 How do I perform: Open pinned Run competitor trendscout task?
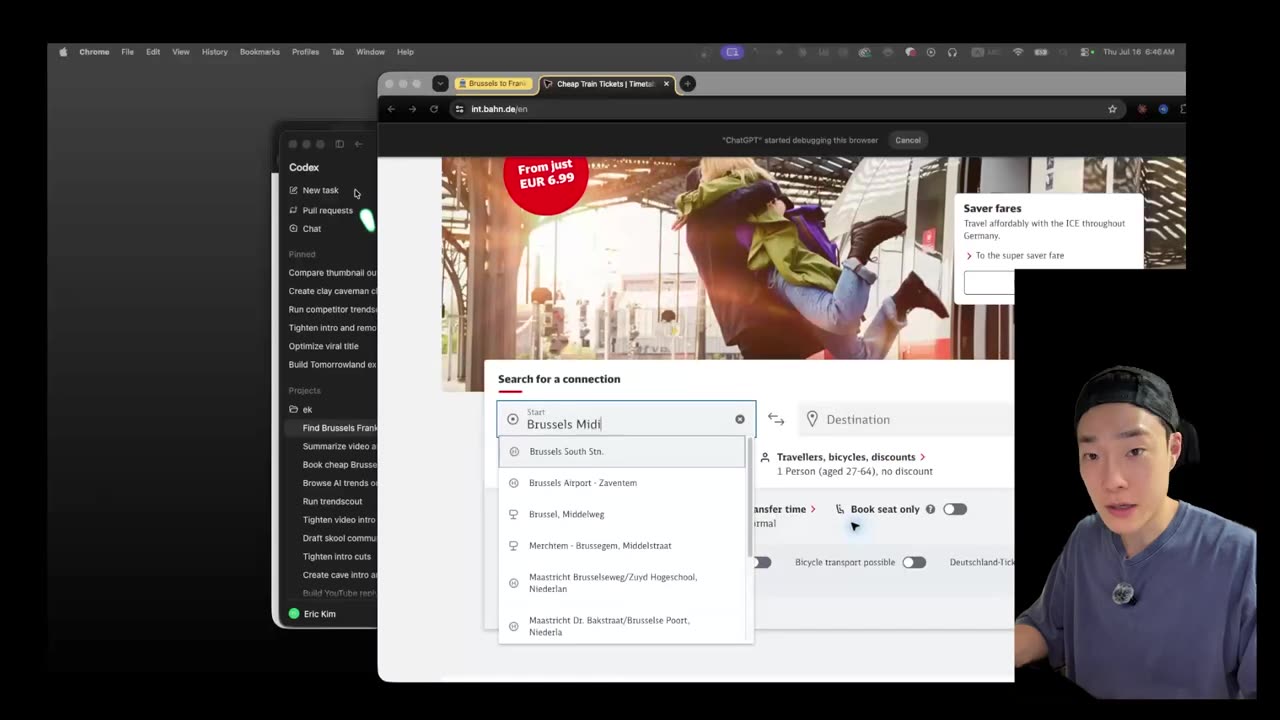click(332, 310)
